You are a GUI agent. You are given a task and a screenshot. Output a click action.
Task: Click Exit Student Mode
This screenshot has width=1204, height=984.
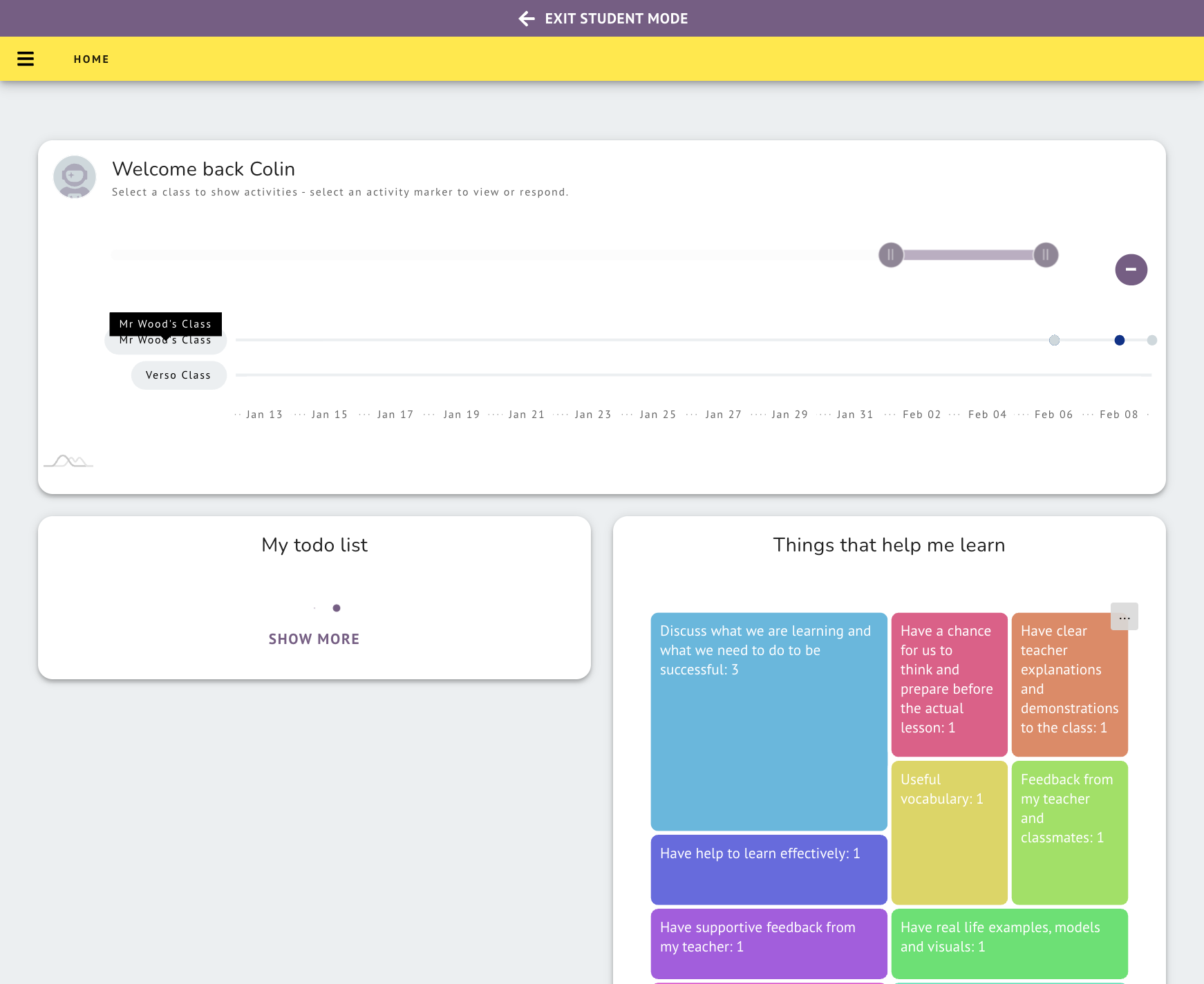(x=616, y=19)
